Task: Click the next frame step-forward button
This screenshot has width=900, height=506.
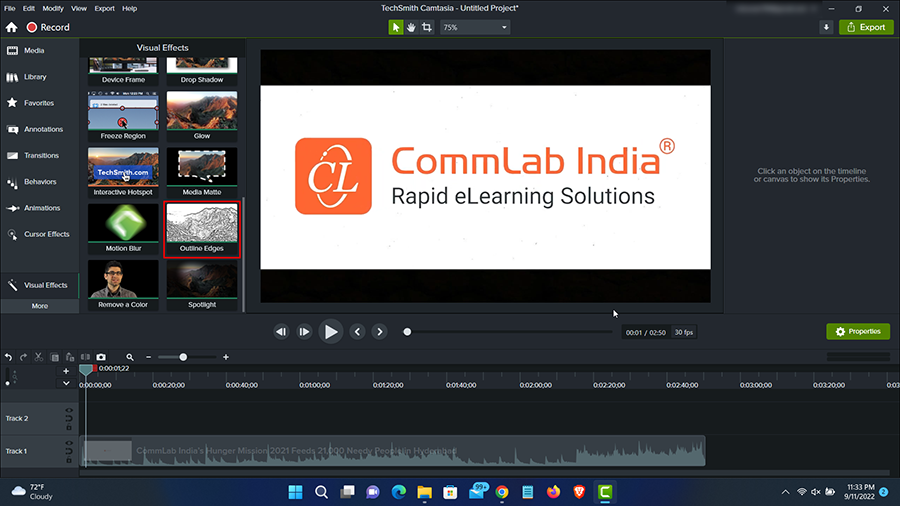Action: tap(304, 332)
